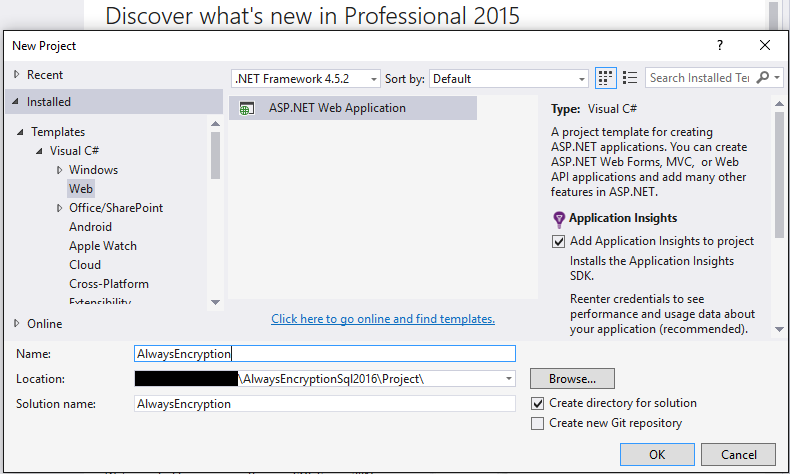This screenshot has height=474, width=790.
Task: Select the Android template category
Action: (90, 227)
